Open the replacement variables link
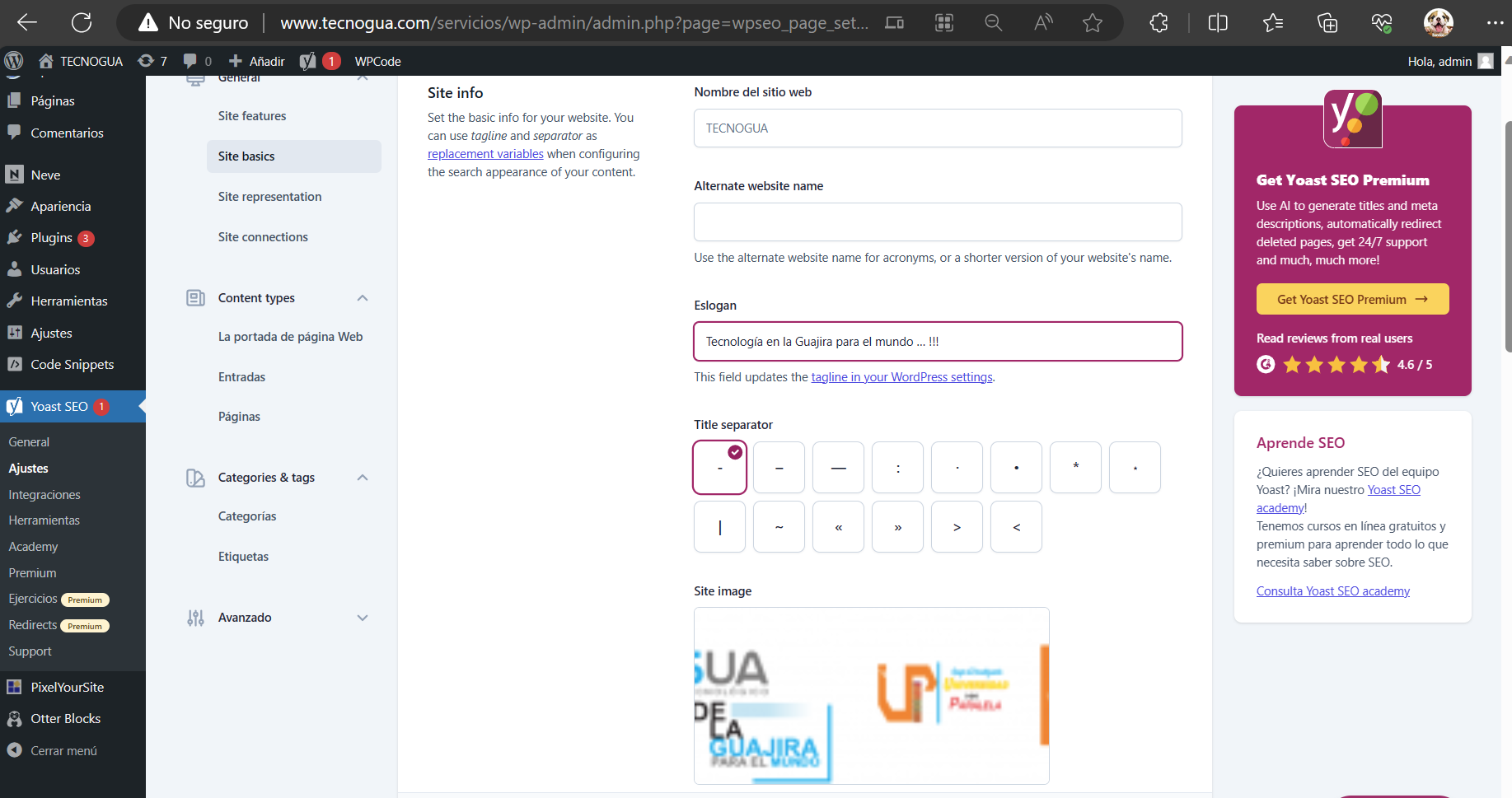Image resolution: width=1512 pixels, height=798 pixels. [485, 154]
